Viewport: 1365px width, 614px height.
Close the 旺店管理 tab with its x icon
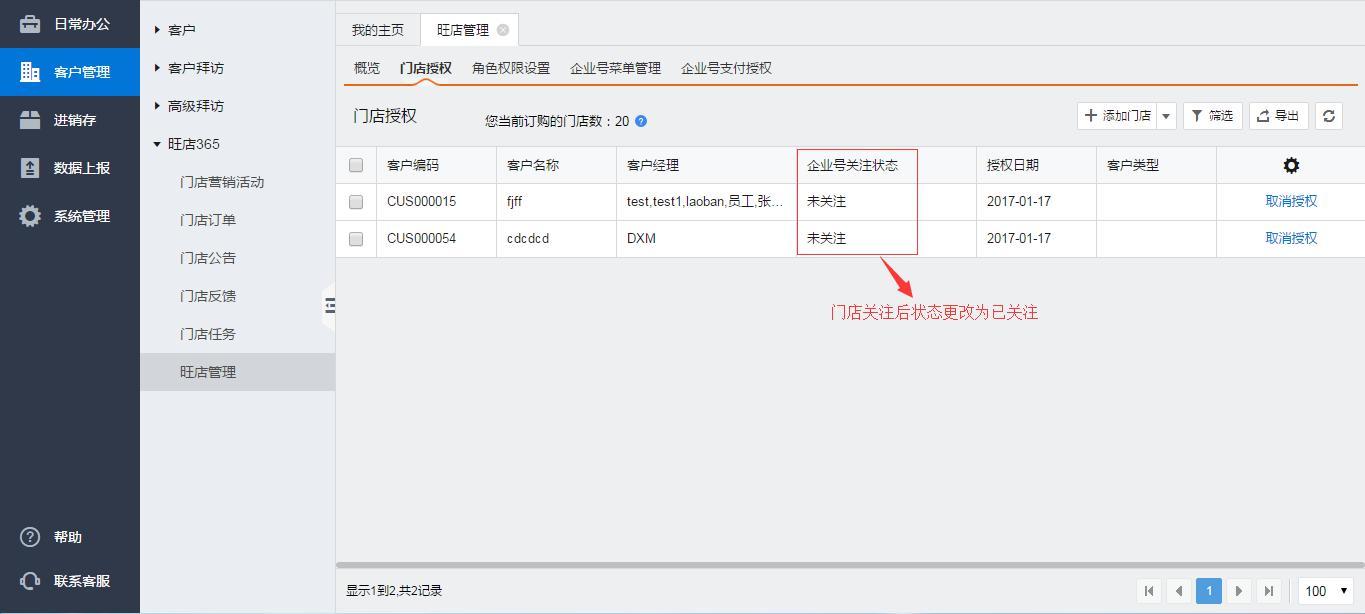[x=503, y=30]
